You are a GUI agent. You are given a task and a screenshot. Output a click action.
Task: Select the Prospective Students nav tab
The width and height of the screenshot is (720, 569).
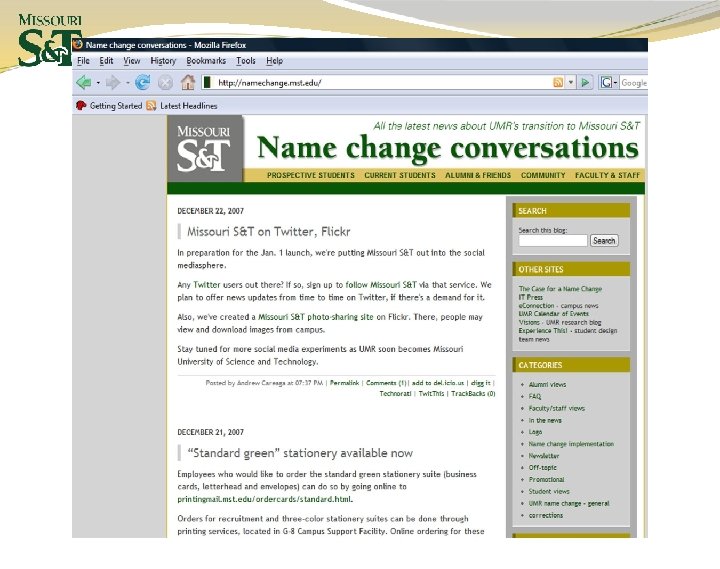(311, 175)
